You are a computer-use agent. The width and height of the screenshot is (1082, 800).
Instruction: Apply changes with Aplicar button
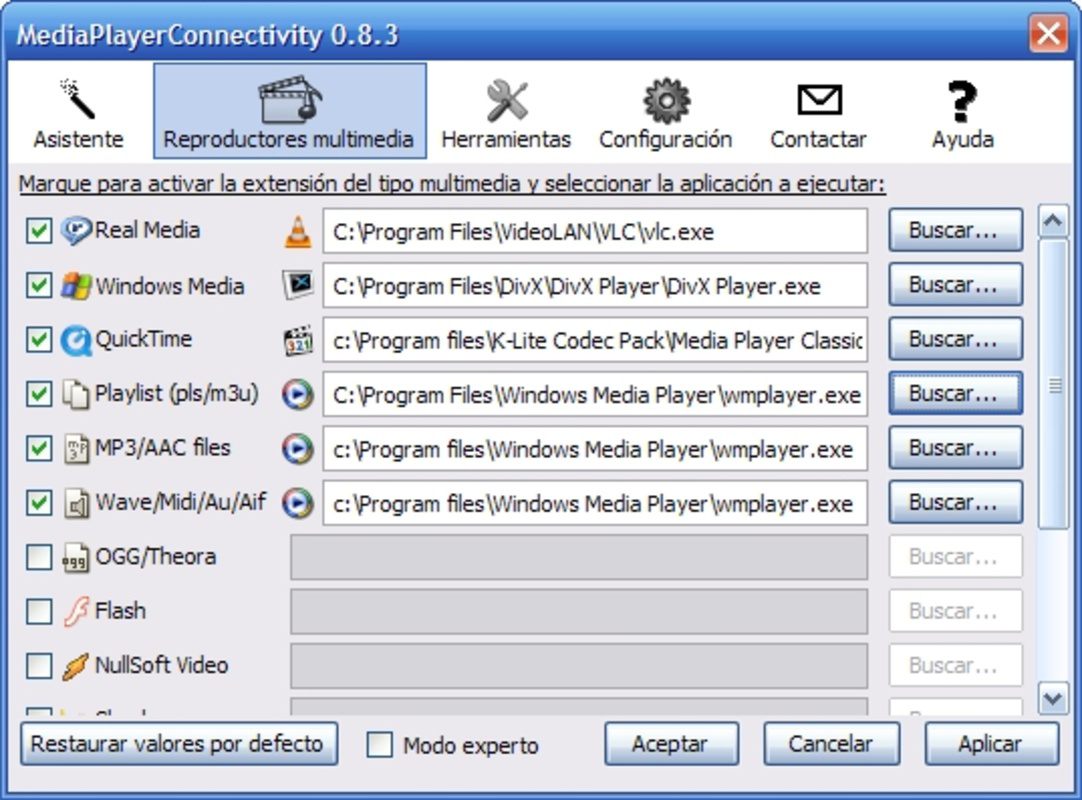tap(992, 744)
